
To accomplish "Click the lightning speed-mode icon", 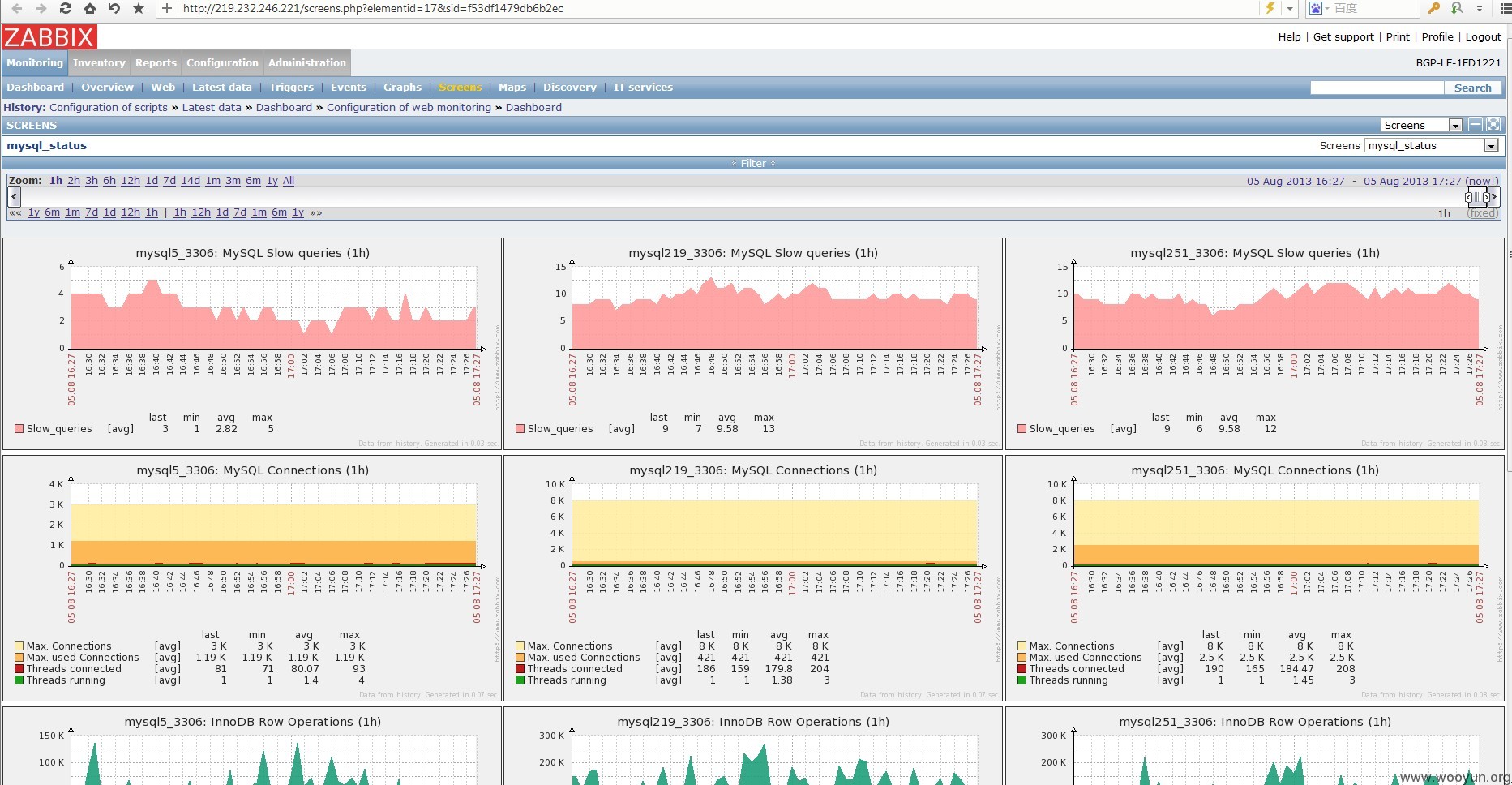I will (1270, 8).
